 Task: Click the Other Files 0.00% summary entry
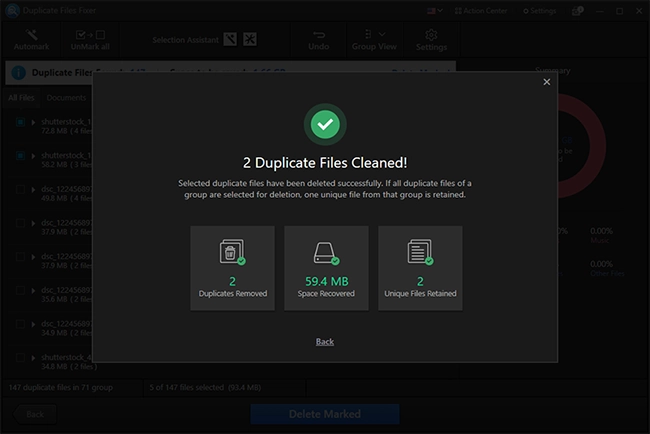[607, 269]
